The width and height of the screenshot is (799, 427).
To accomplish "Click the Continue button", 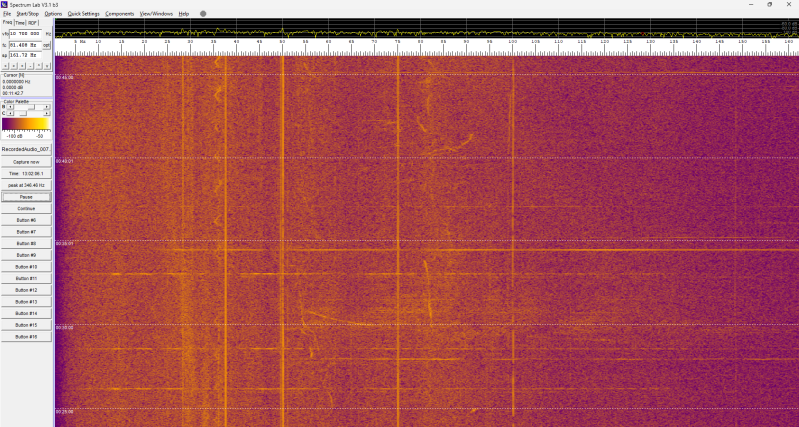I will [26, 208].
